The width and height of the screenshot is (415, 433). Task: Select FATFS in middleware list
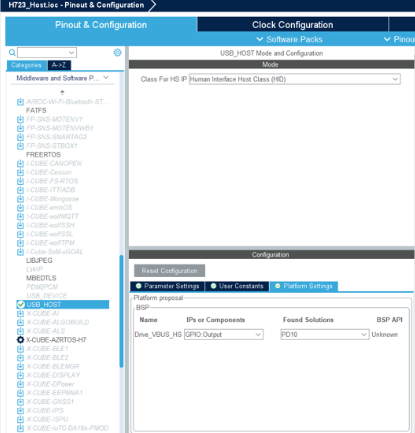click(36, 110)
